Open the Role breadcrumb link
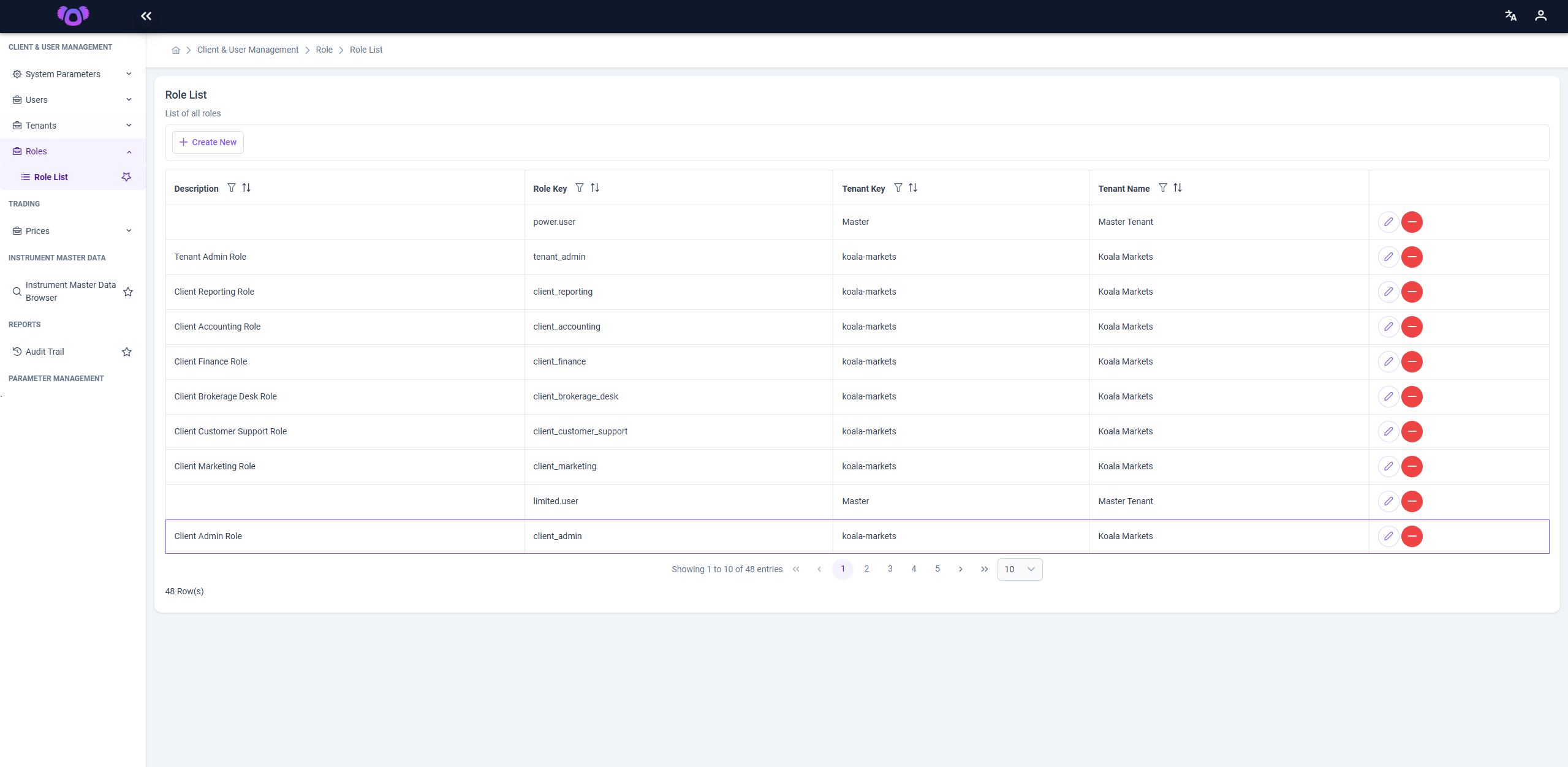The width and height of the screenshot is (1568, 767). point(324,50)
